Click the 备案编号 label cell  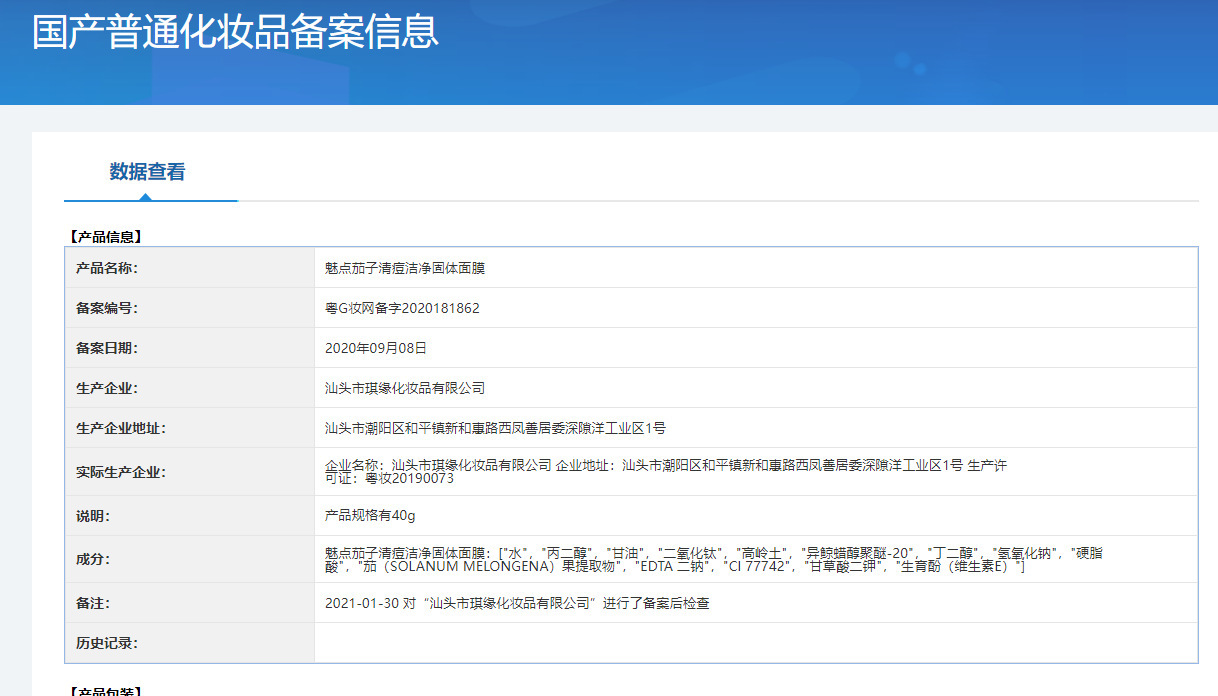pos(190,308)
